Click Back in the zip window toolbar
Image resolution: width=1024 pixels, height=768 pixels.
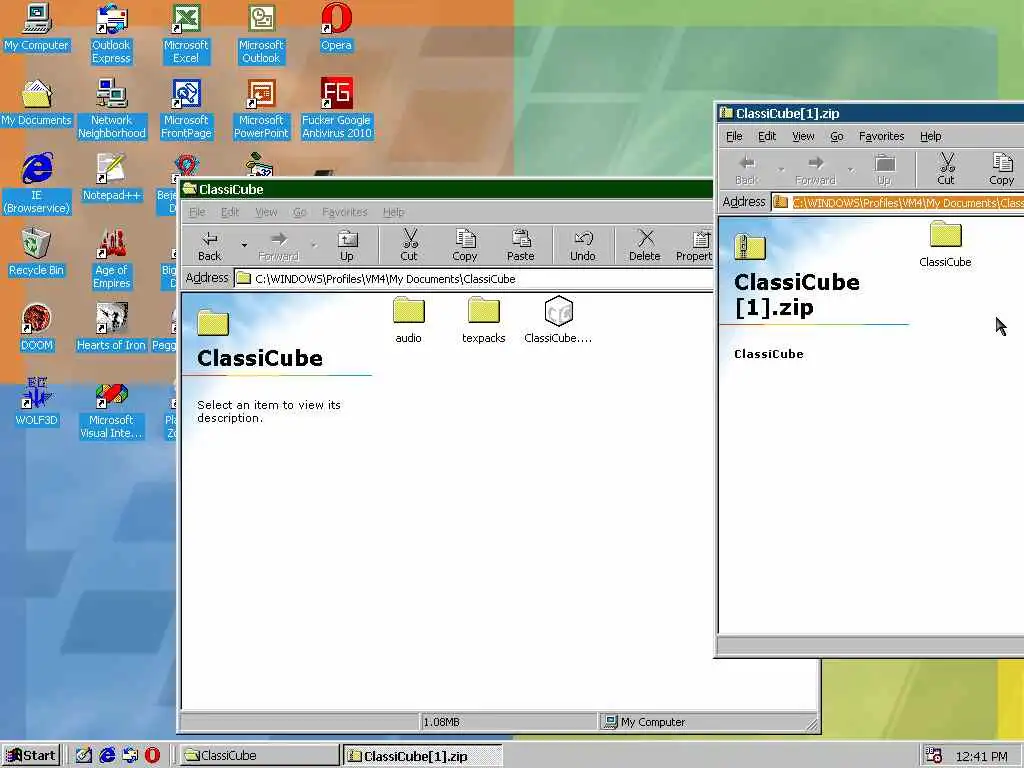(746, 170)
